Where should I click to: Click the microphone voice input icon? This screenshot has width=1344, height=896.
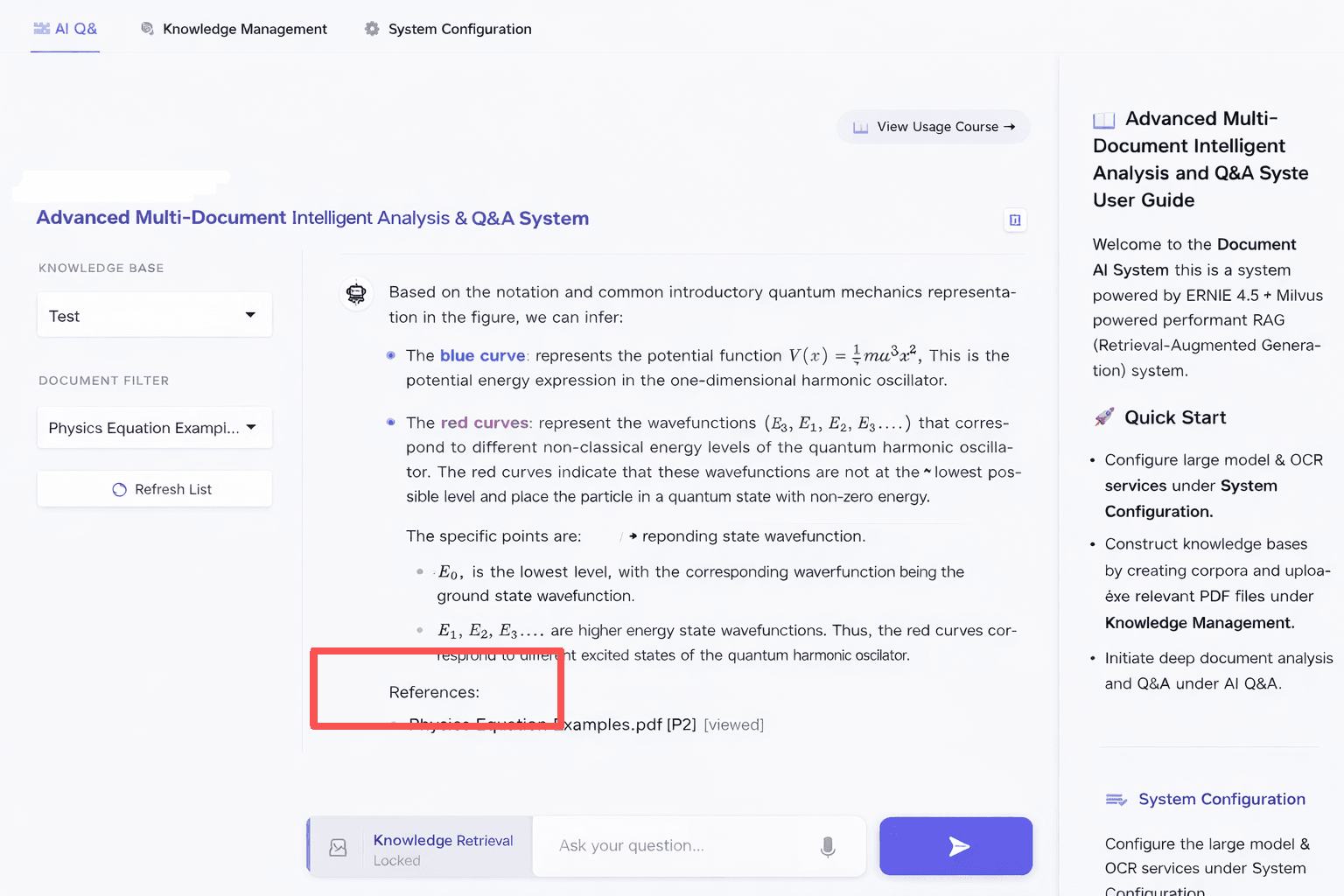[828, 846]
